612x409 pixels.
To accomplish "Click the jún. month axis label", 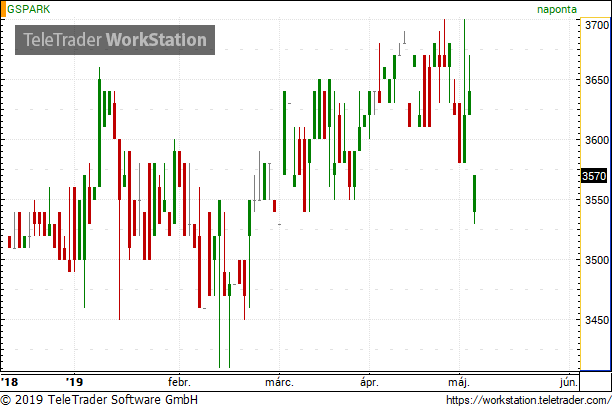I will (568, 382).
